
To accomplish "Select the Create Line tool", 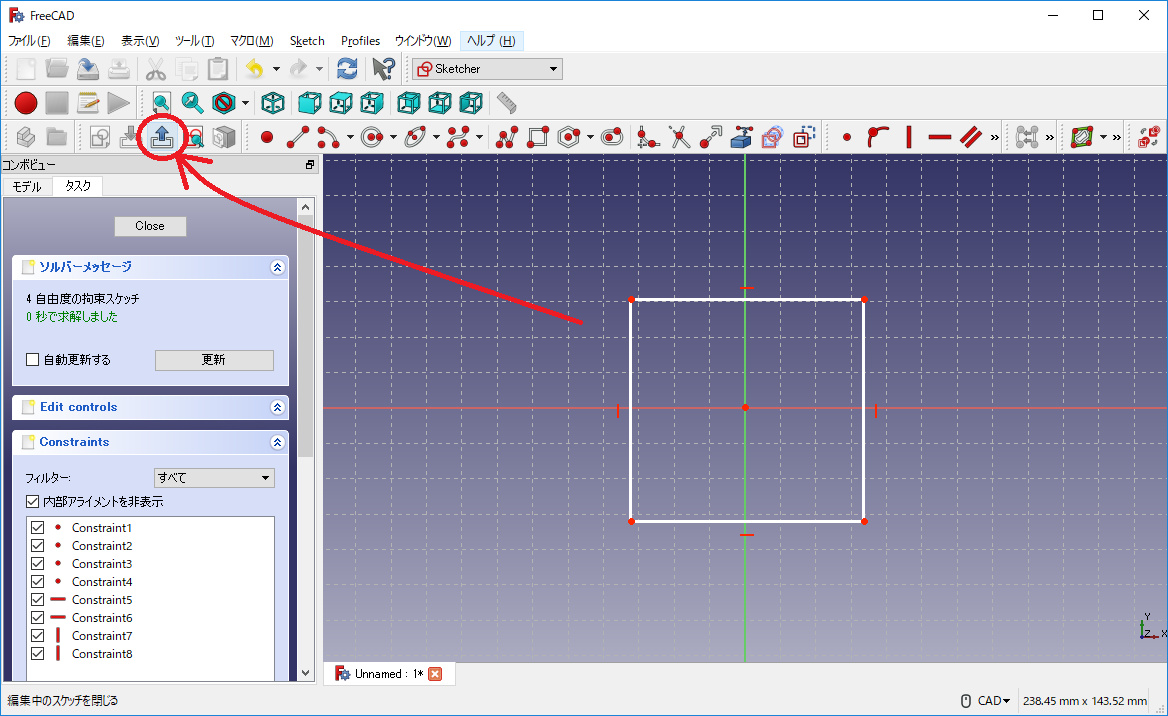I will click(298, 137).
